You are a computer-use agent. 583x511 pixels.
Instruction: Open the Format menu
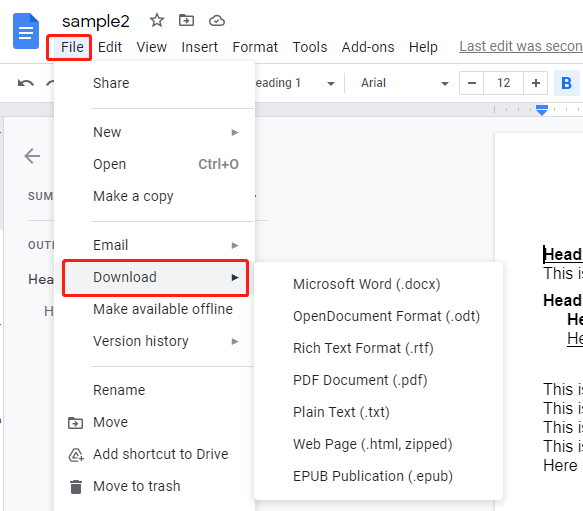[255, 47]
